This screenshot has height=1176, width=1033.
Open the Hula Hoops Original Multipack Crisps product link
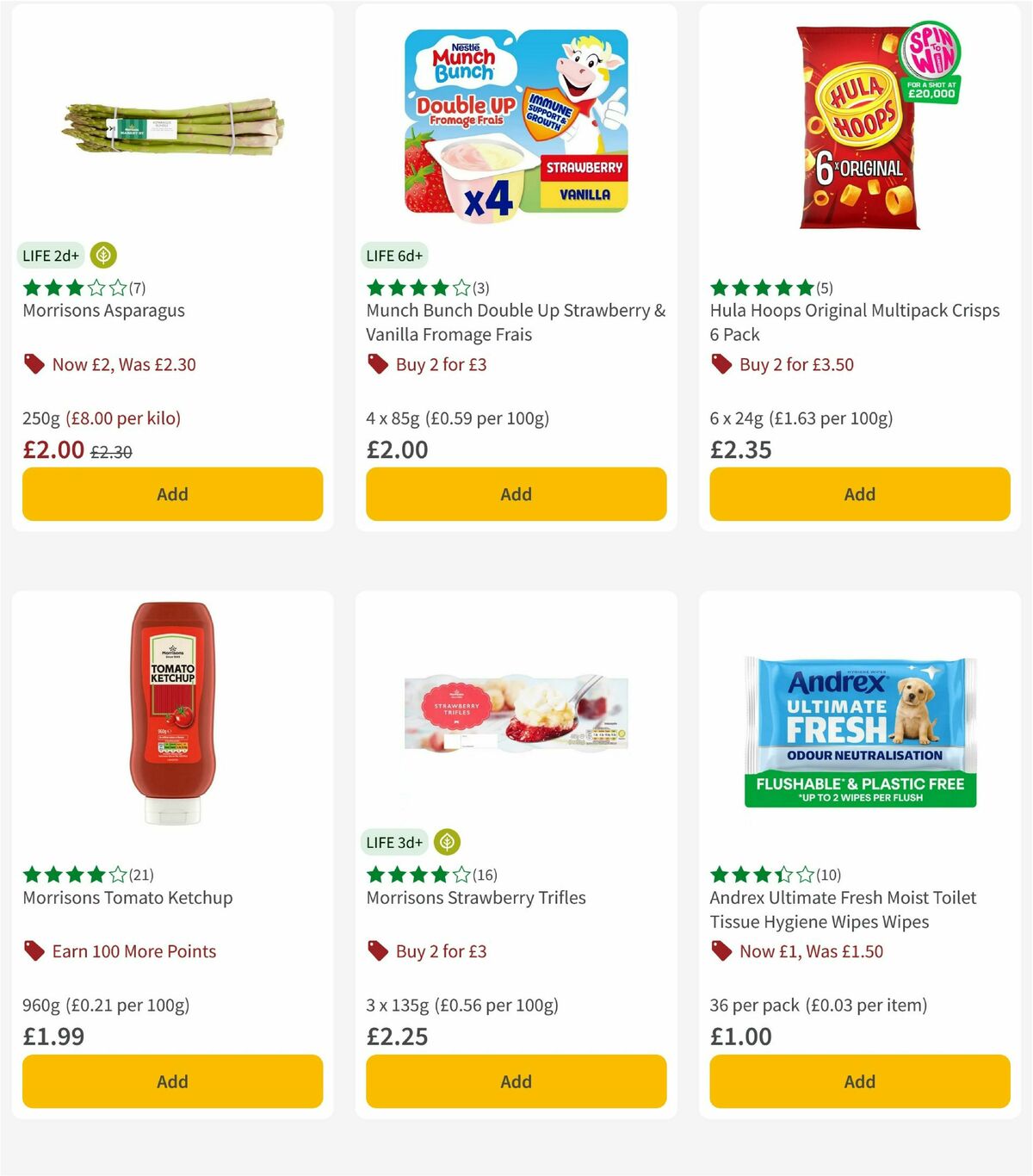click(x=853, y=322)
